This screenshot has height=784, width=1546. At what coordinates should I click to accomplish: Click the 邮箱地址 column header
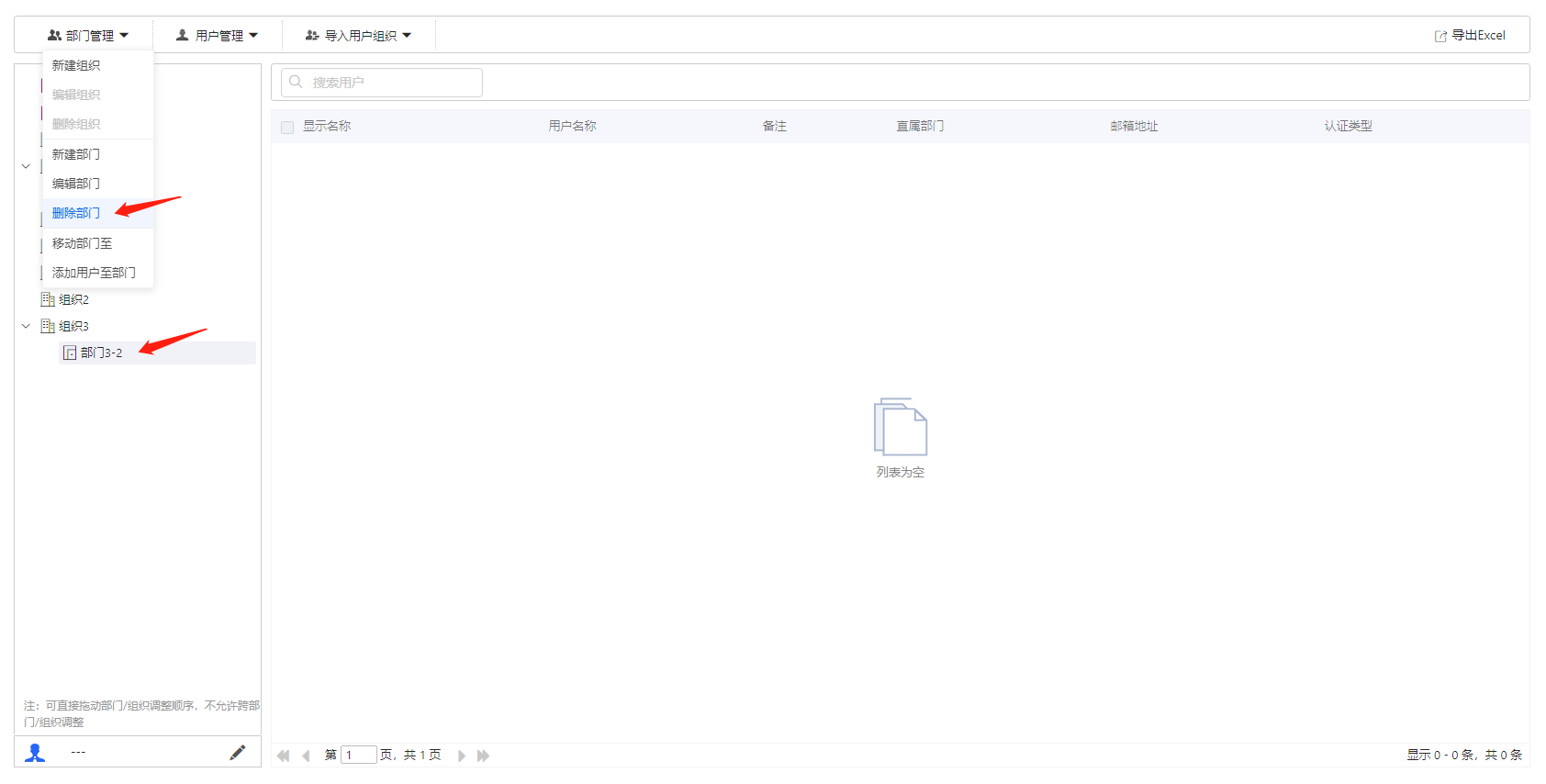(1134, 126)
